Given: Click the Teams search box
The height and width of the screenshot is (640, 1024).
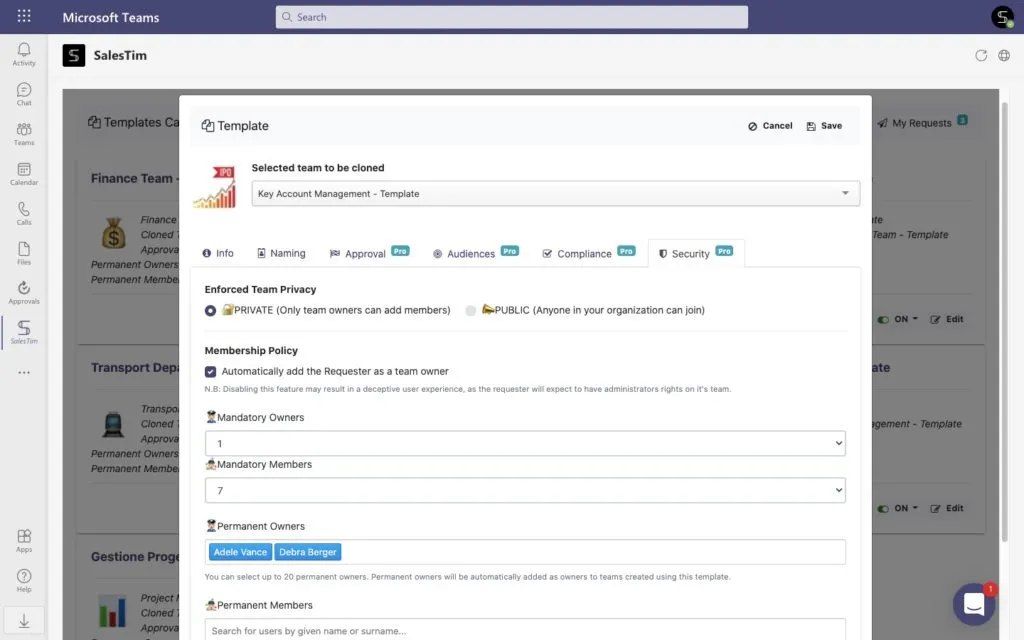Looking at the screenshot, I should coord(511,17).
